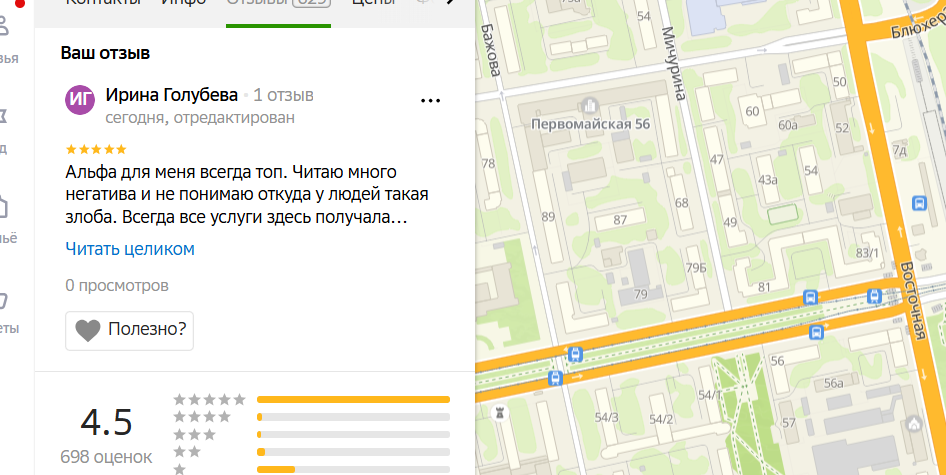
Task: Switch to the Контакты tab
Action: tap(102, 2)
